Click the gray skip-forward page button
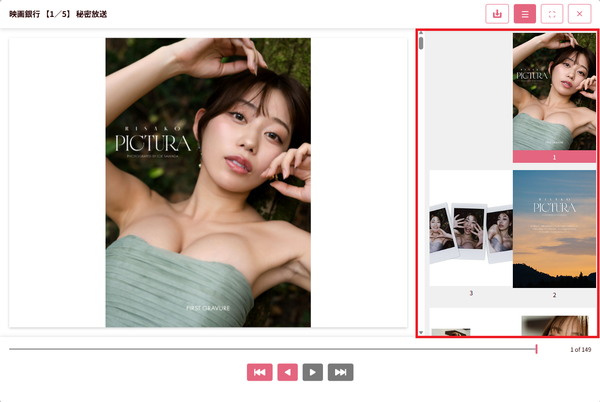 tap(341, 372)
